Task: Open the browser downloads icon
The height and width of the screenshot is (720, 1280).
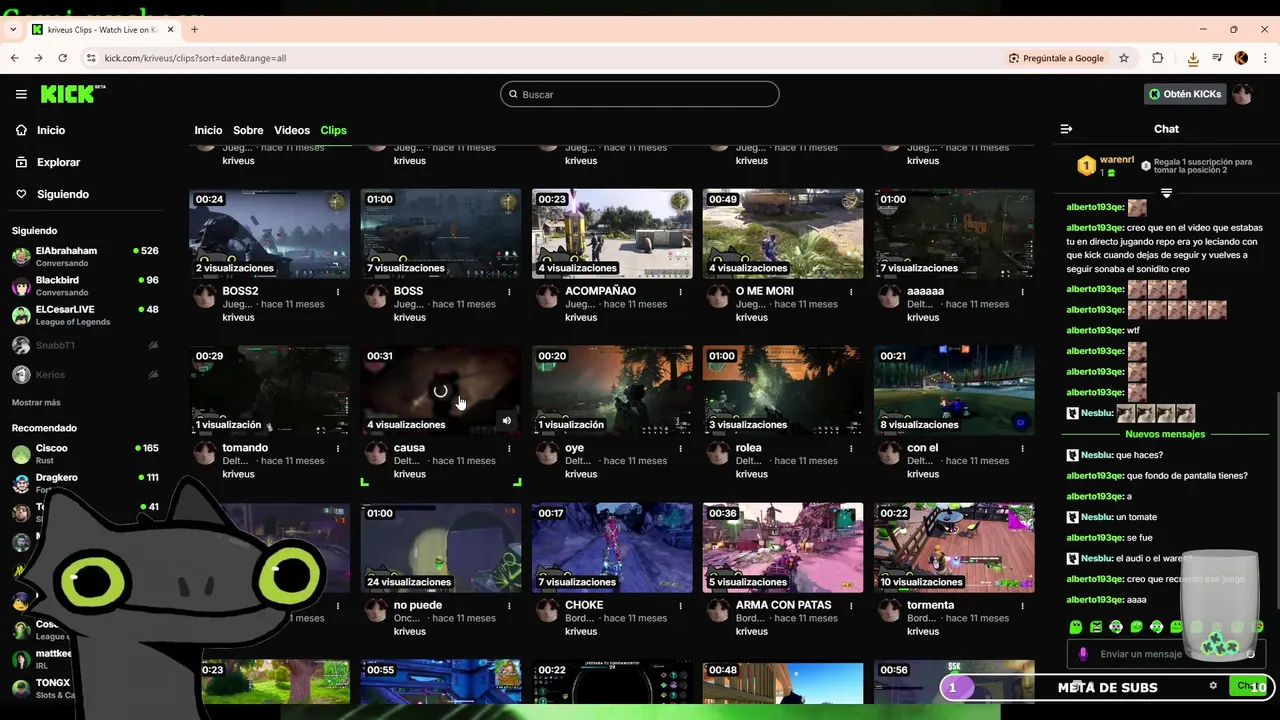Action: point(1193,58)
